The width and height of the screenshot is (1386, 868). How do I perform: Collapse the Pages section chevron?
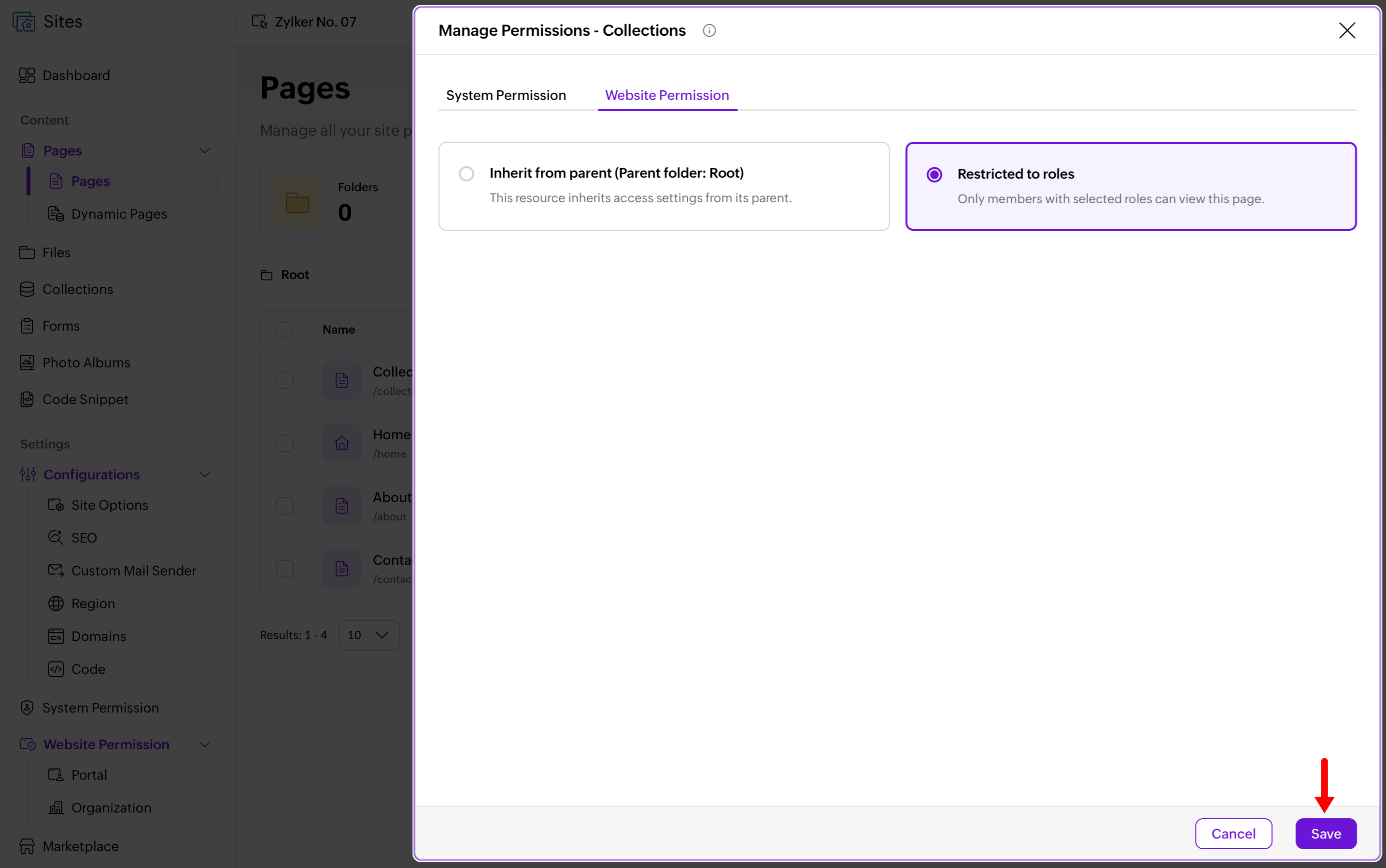(x=204, y=151)
